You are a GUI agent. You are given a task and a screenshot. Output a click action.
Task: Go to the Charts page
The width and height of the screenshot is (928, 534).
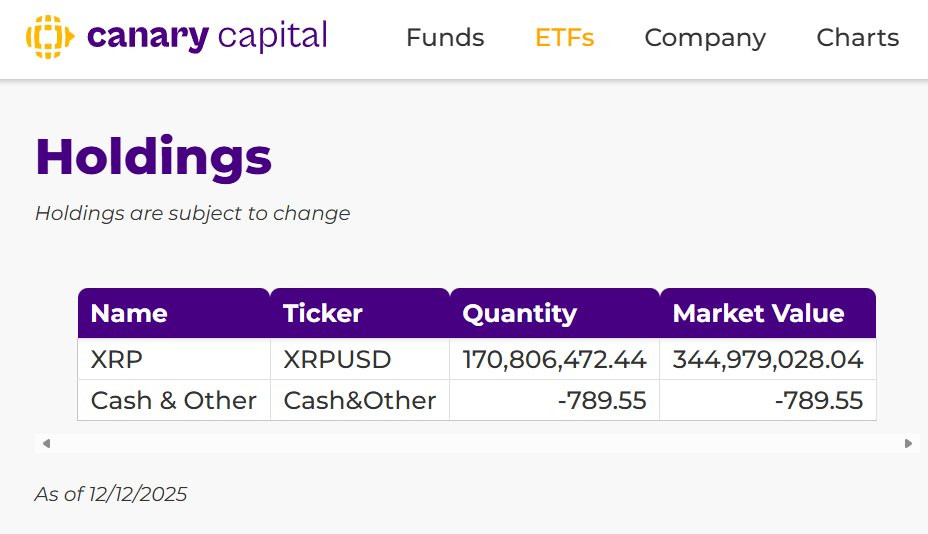857,38
